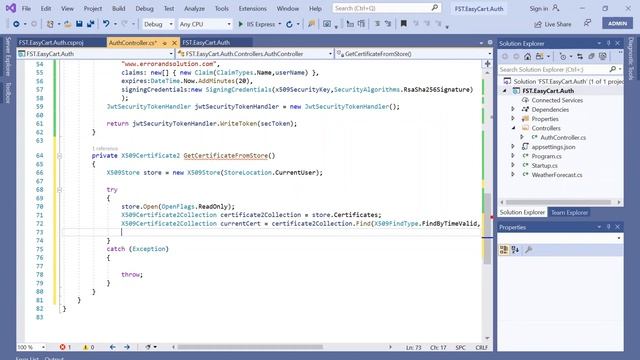
Task: Select WeatherForecast.cs in Solution Explorer
Action: tap(557, 175)
